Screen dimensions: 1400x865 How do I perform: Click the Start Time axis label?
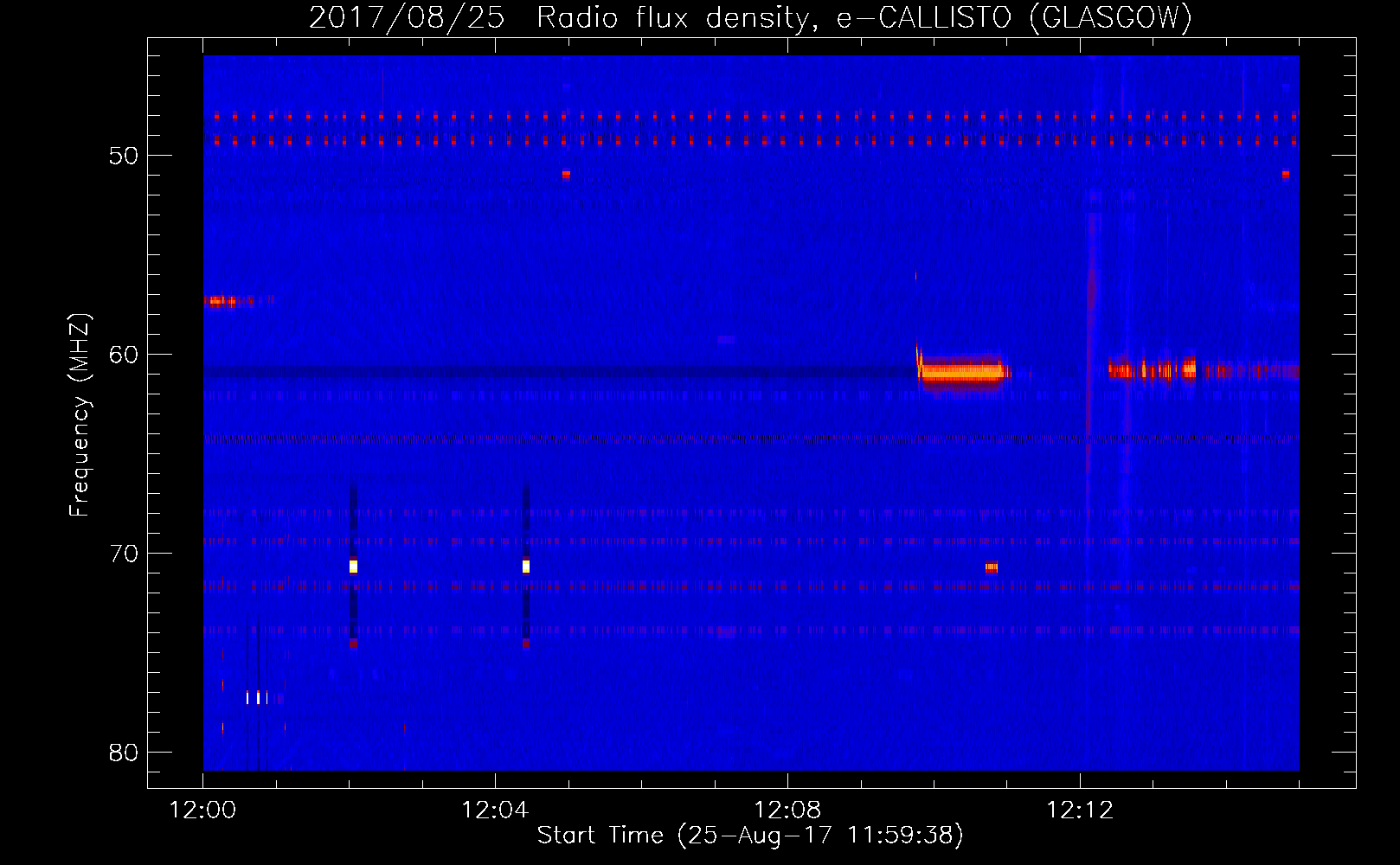point(750,836)
